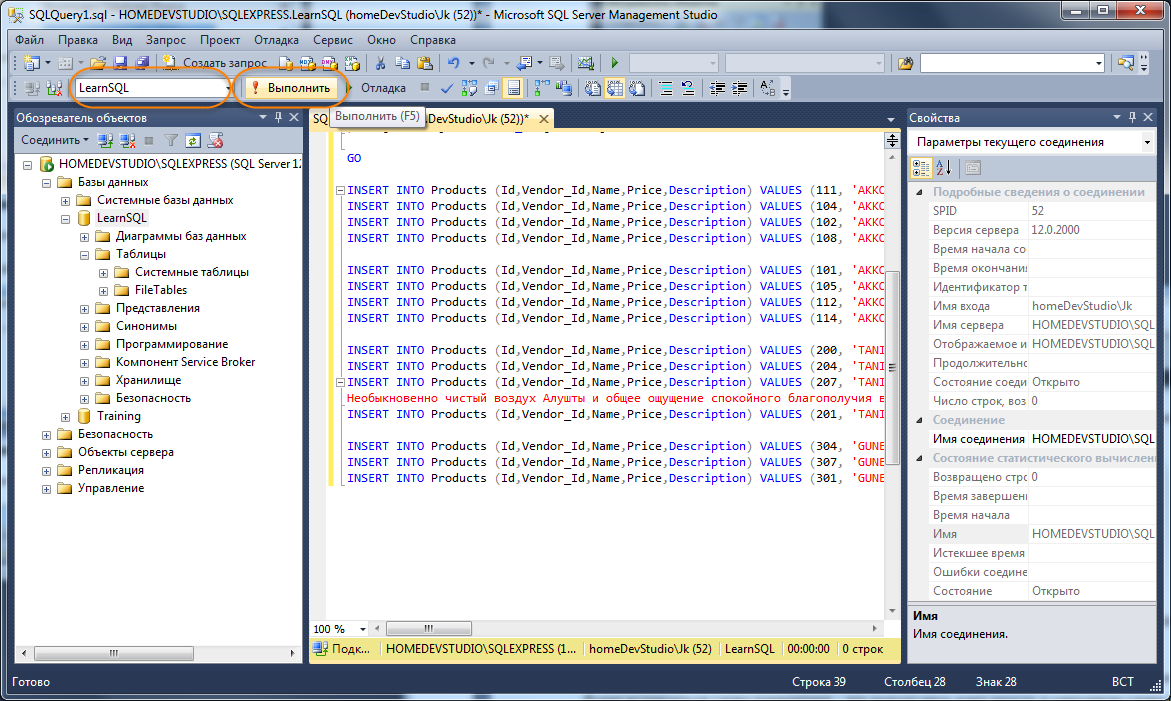The image size is (1171, 701).
Task: Click the Uncomment lines icon
Action: pos(688,88)
